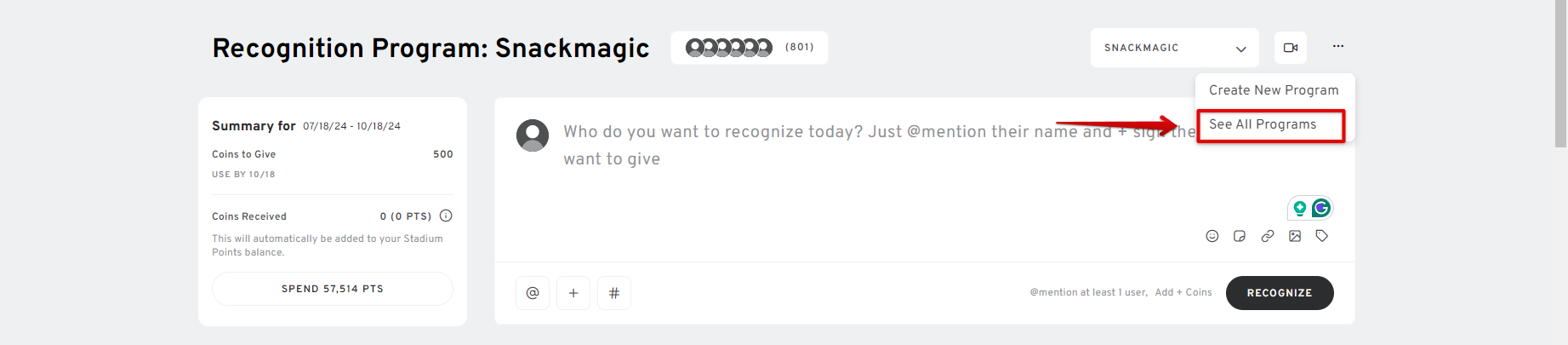The image size is (1568, 345).
Task: Upload an image using the picture icon
Action: point(1295,236)
